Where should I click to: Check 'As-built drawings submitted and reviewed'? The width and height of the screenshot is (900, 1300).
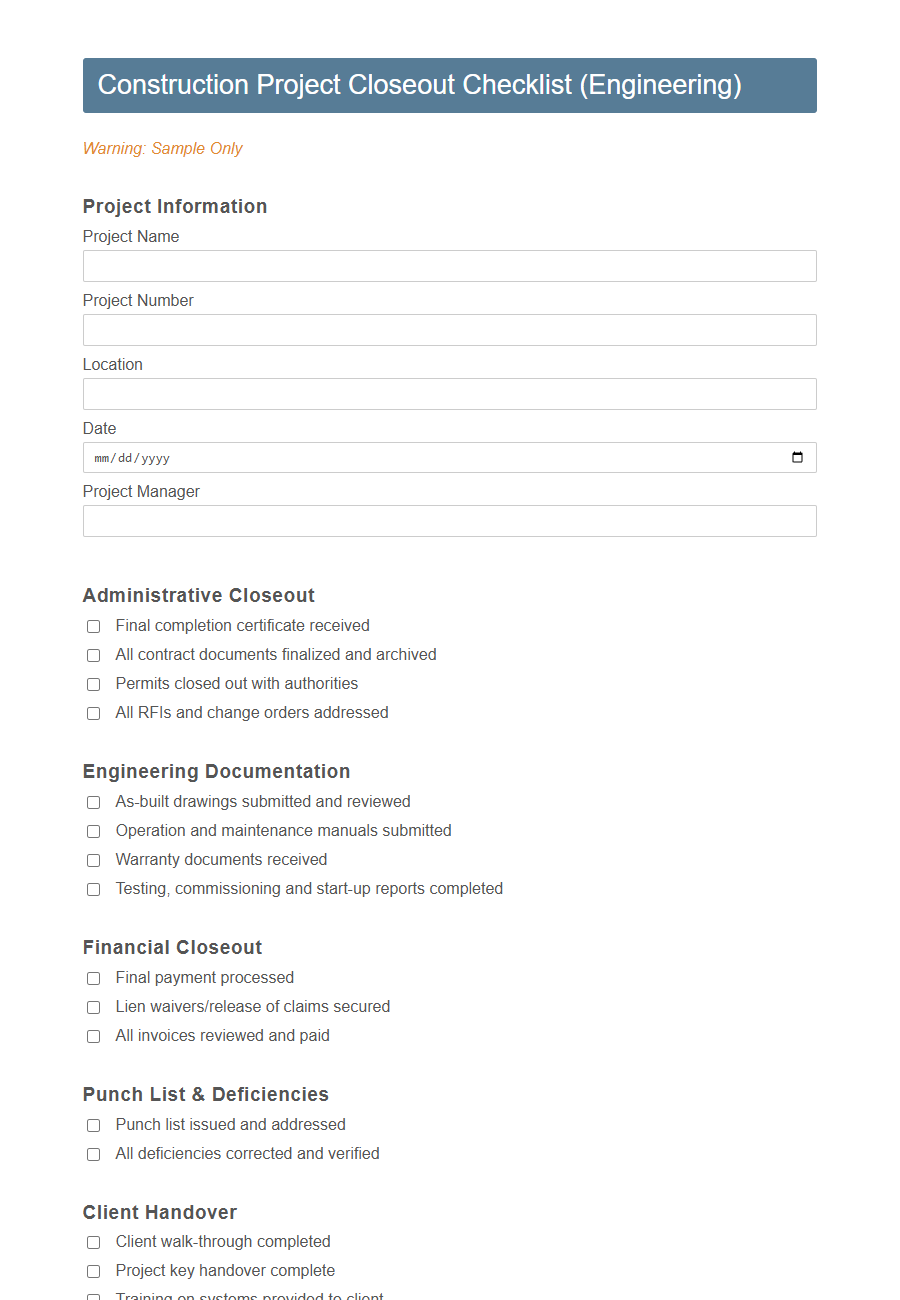coord(93,802)
